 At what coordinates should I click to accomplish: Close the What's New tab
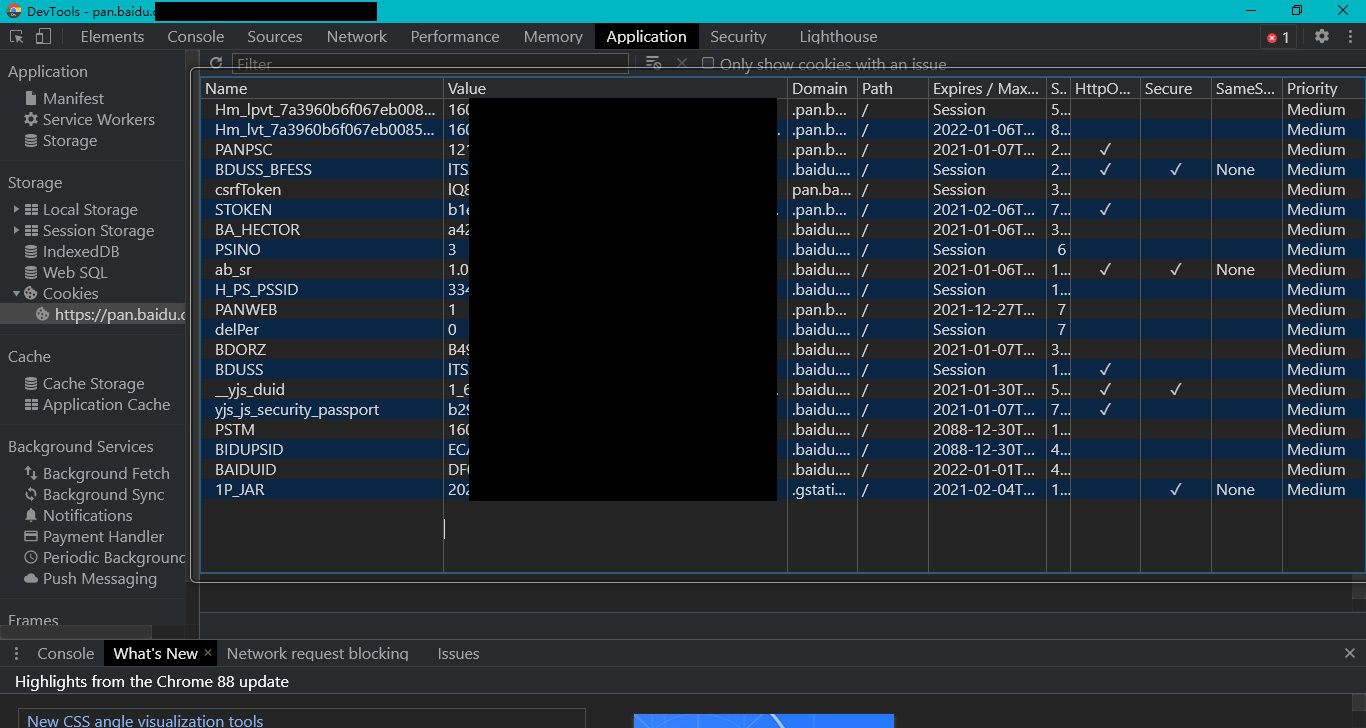click(208, 652)
